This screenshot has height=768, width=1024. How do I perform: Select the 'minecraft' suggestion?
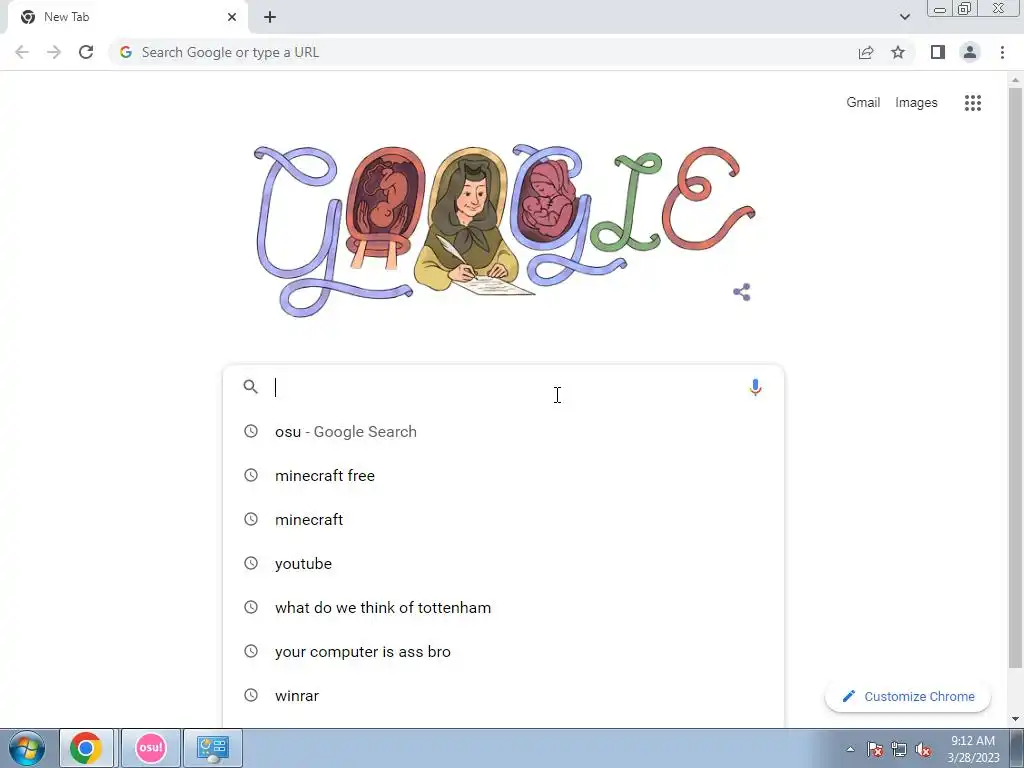[x=503, y=519]
